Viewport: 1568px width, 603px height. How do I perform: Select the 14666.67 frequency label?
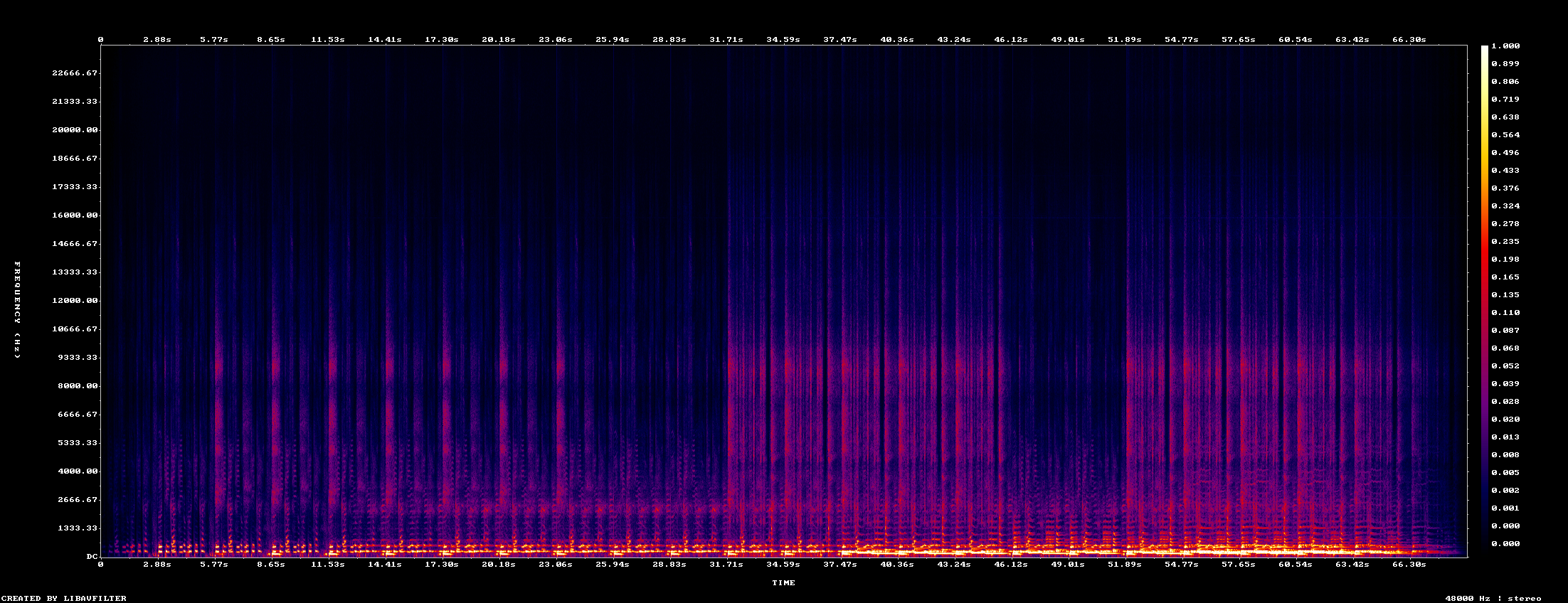[x=75, y=244]
